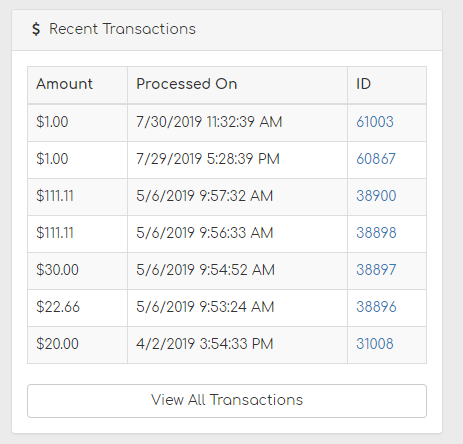
Task: Open transaction ID 60867
Action: [x=376, y=159]
